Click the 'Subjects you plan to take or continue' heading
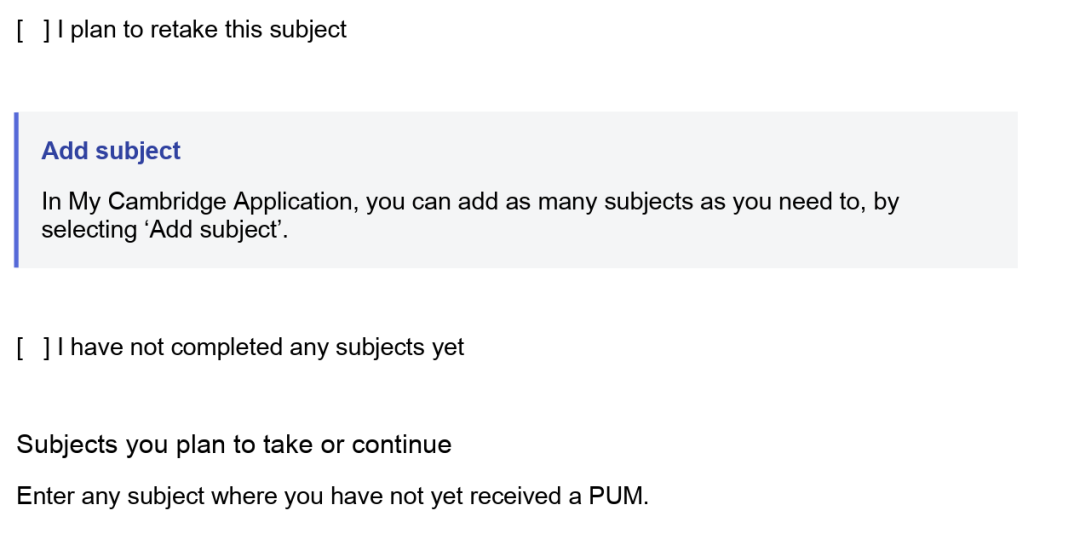 [234, 445]
